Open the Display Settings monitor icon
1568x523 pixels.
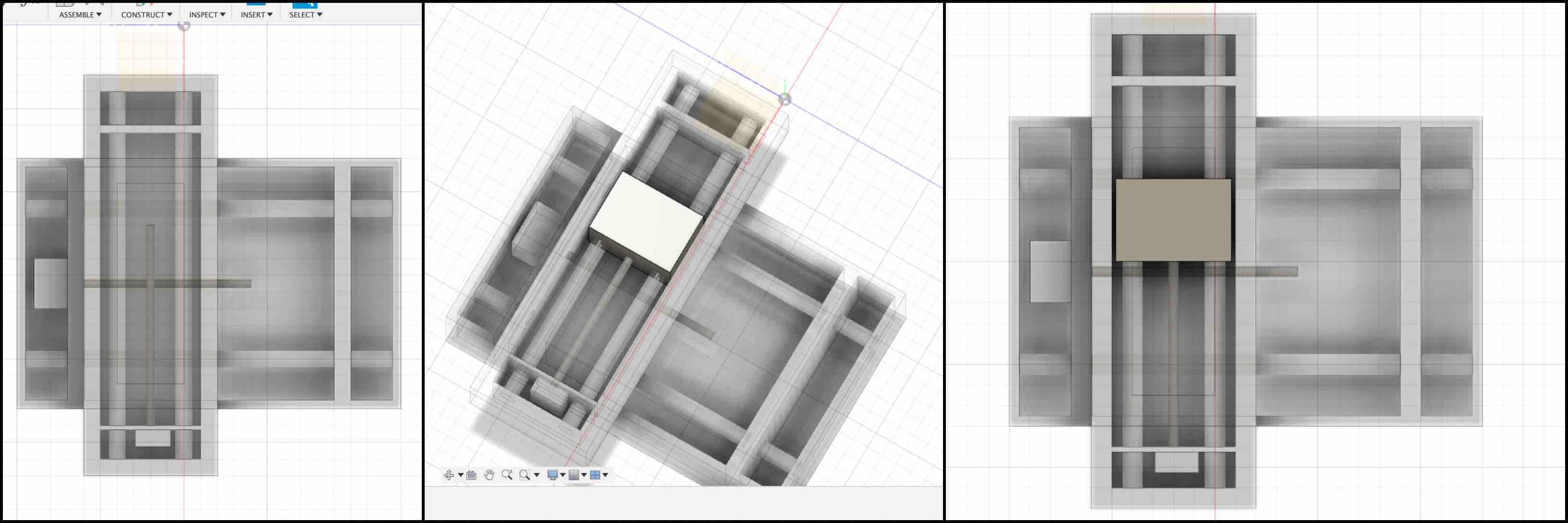tap(553, 475)
